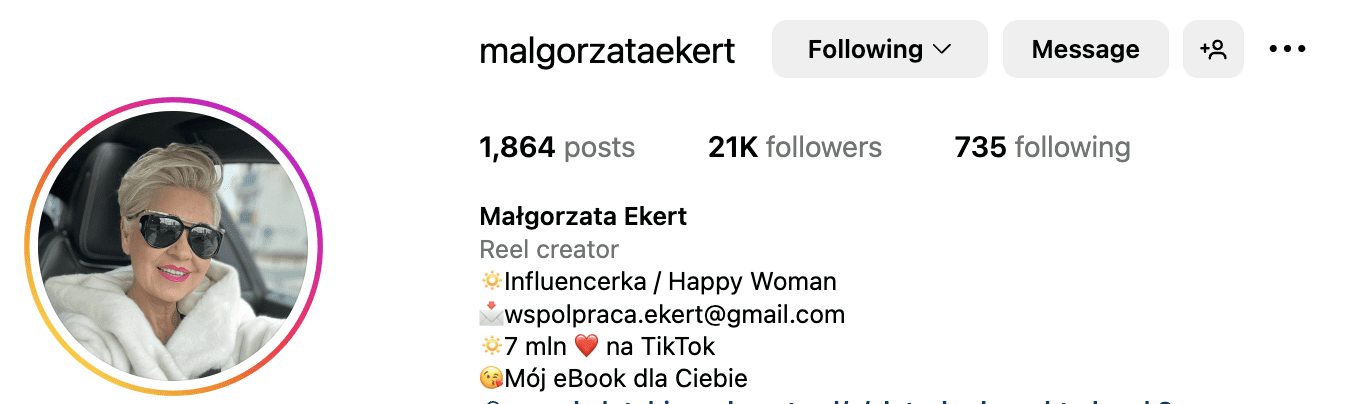Send a message via Message button
Screen dimensions: 1348x404
[x=1085, y=49]
